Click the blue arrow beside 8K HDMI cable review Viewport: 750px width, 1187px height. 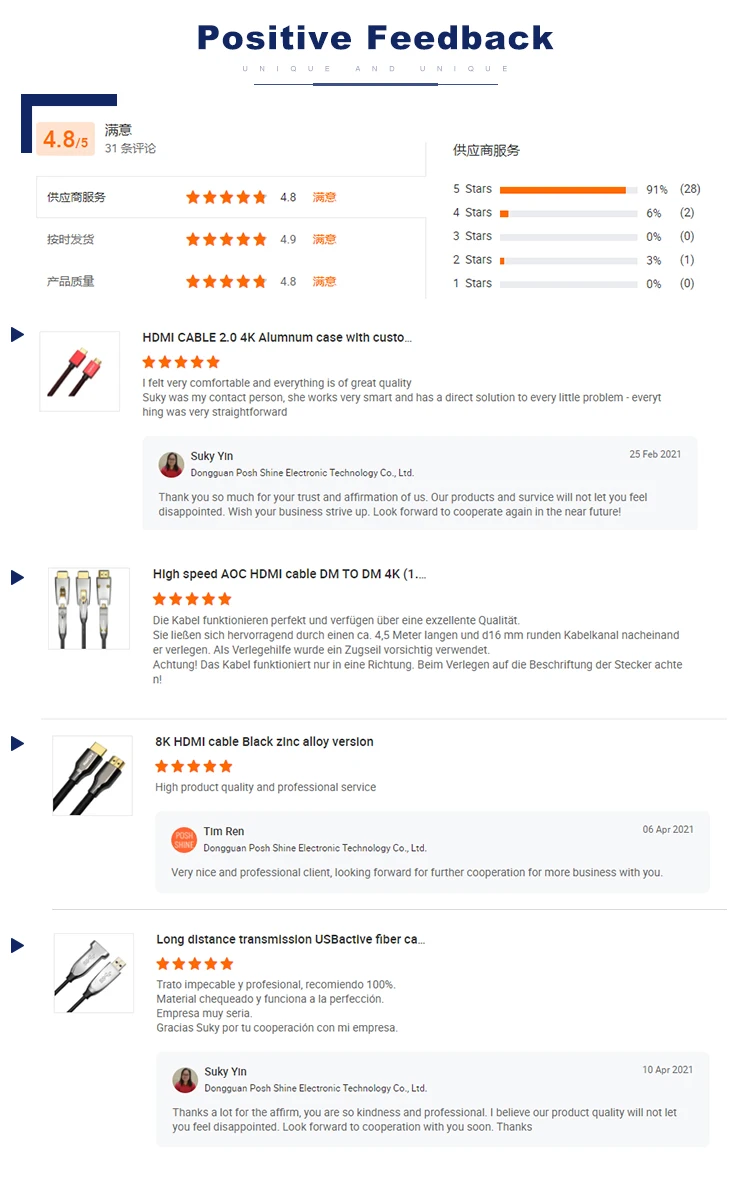pyautogui.click(x=17, y=743)
